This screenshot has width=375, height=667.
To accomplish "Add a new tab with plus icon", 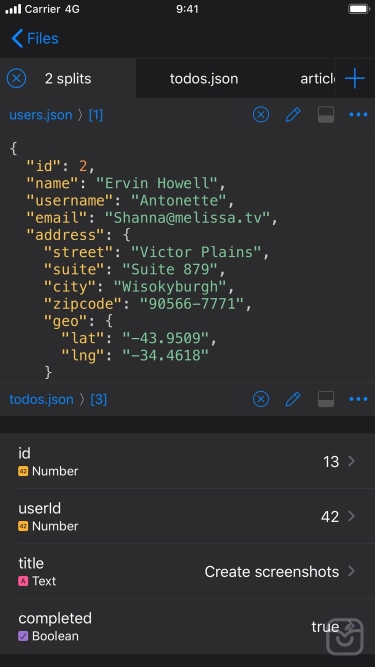I will click(355, 79).
